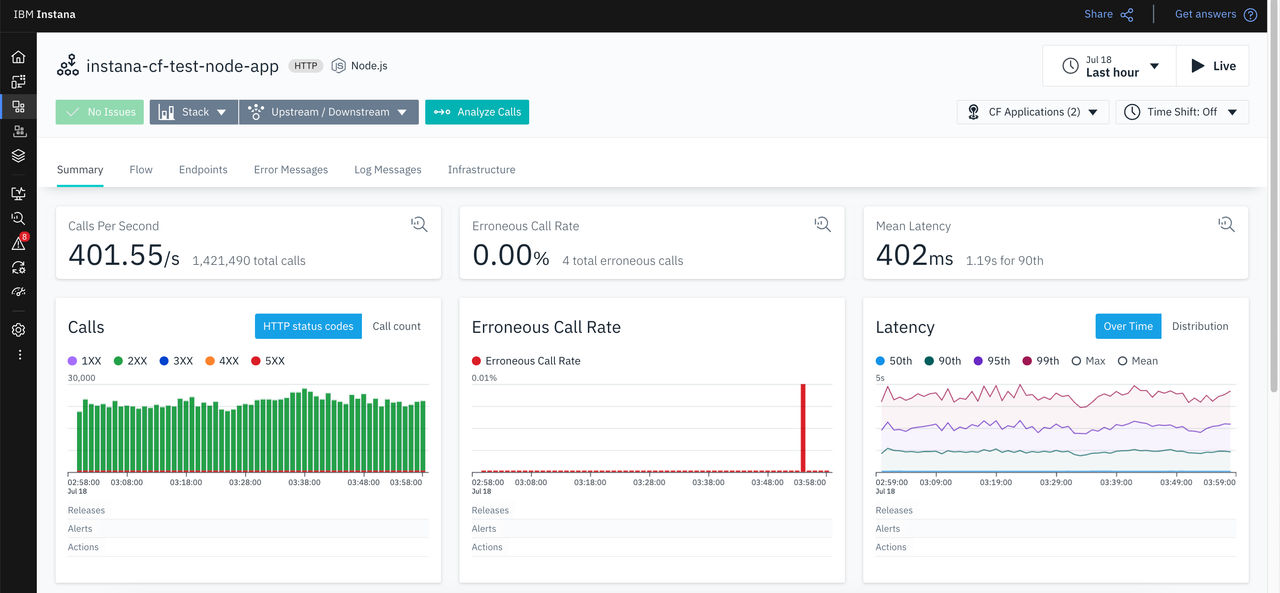Switch to the Flow tab

[x=141, y=170]
